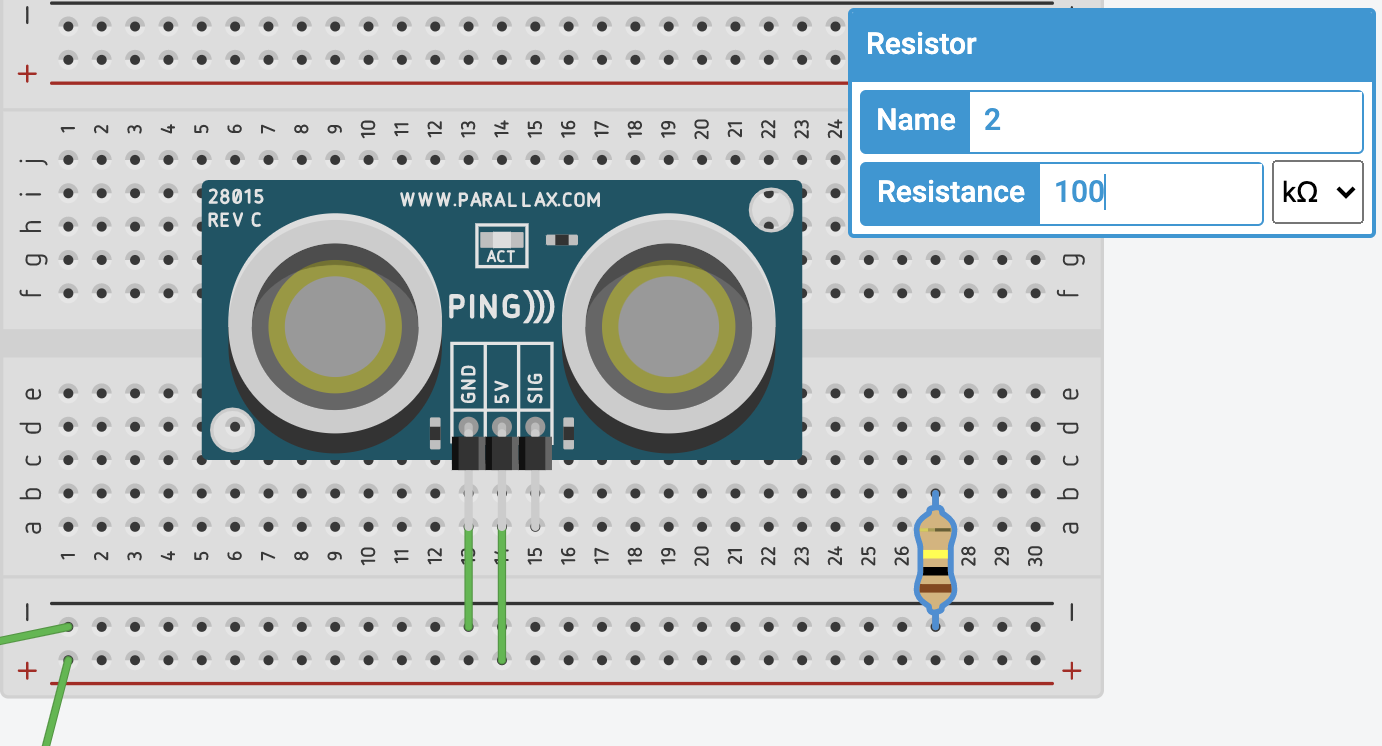Click the green wire entering positive rail at left
This screenshot has height=746, width=1382.
pos(56,702)
